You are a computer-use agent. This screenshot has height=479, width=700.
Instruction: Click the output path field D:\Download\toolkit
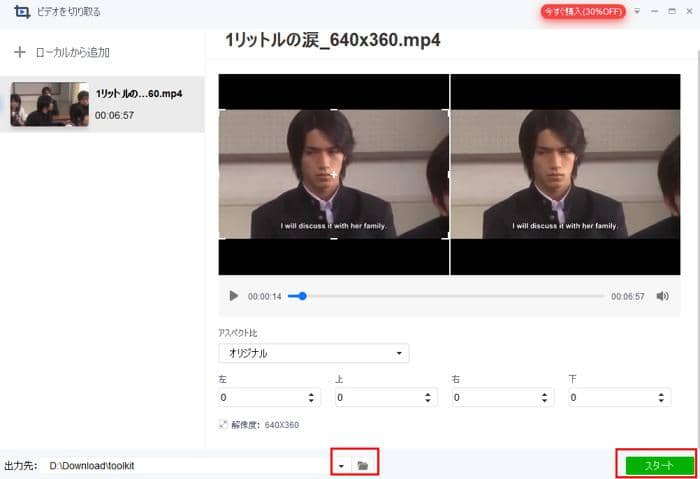(x=185, y=466)
